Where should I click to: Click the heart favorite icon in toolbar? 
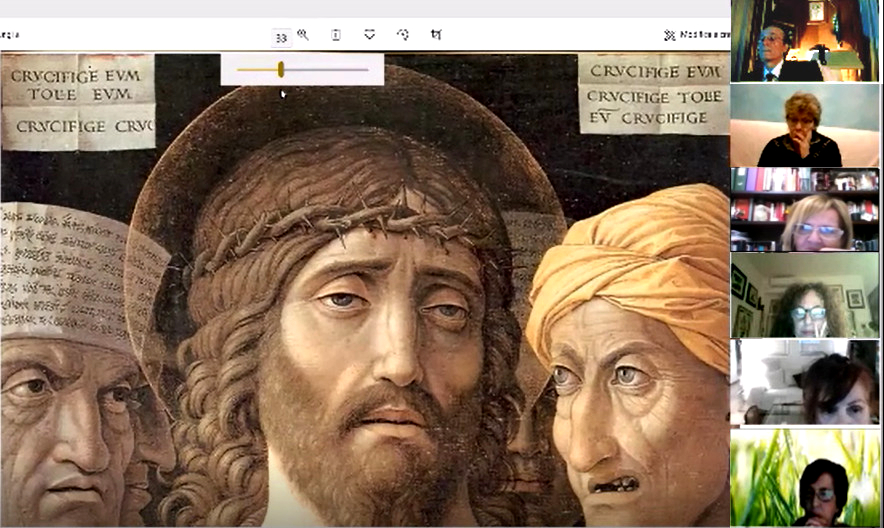(369, 35)
